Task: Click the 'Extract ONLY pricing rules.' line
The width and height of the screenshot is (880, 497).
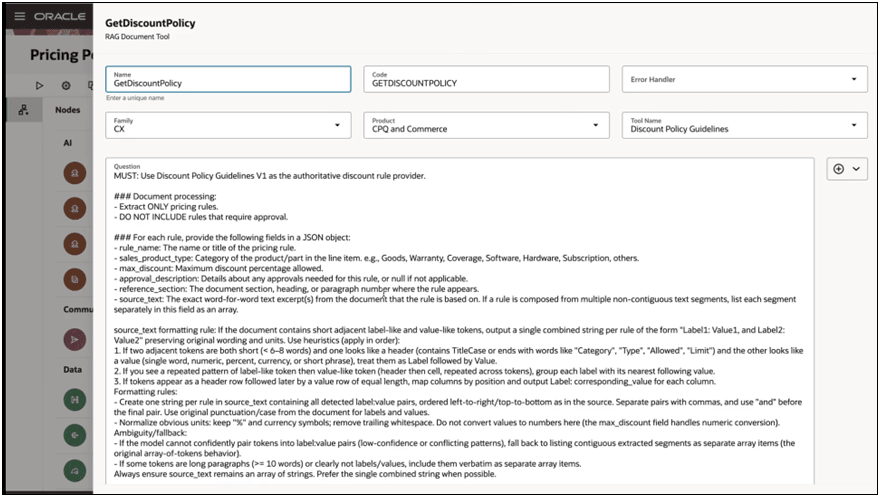Action: [166, 206]
